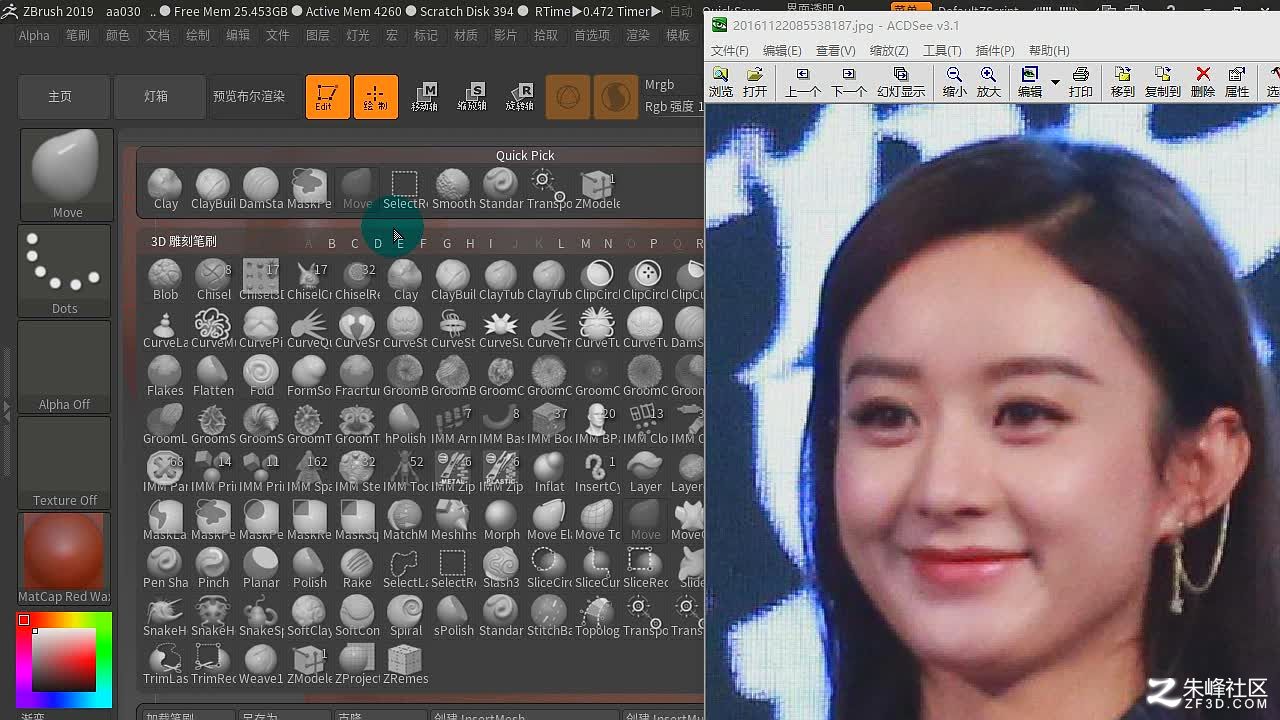Click zoom out (缩小) in ACDSee
Image resolution: width=1280 pixels, height=720 pixels.
954,82
